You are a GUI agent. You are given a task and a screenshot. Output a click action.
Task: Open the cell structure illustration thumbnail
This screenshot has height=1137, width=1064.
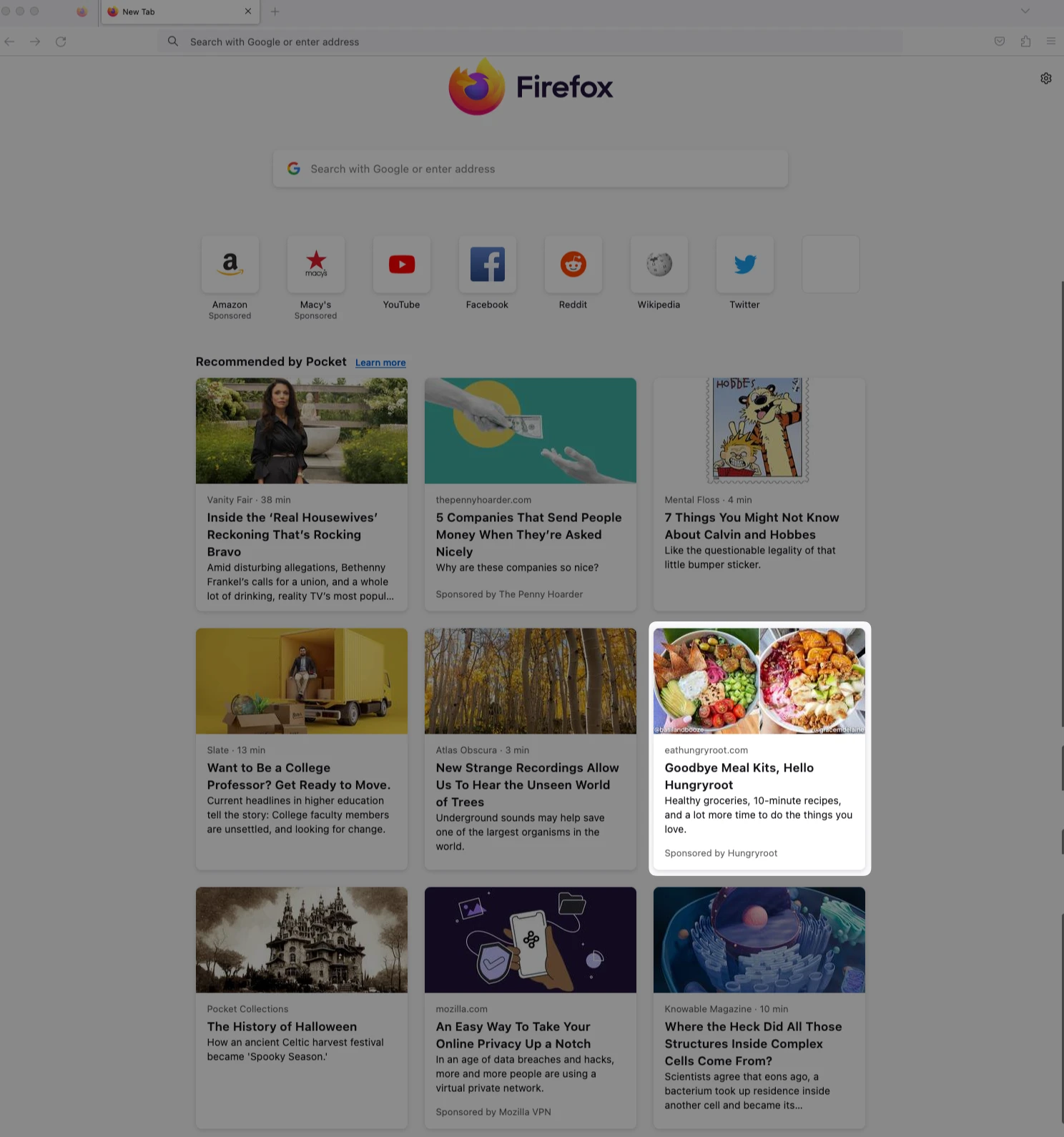coord(759,940)
